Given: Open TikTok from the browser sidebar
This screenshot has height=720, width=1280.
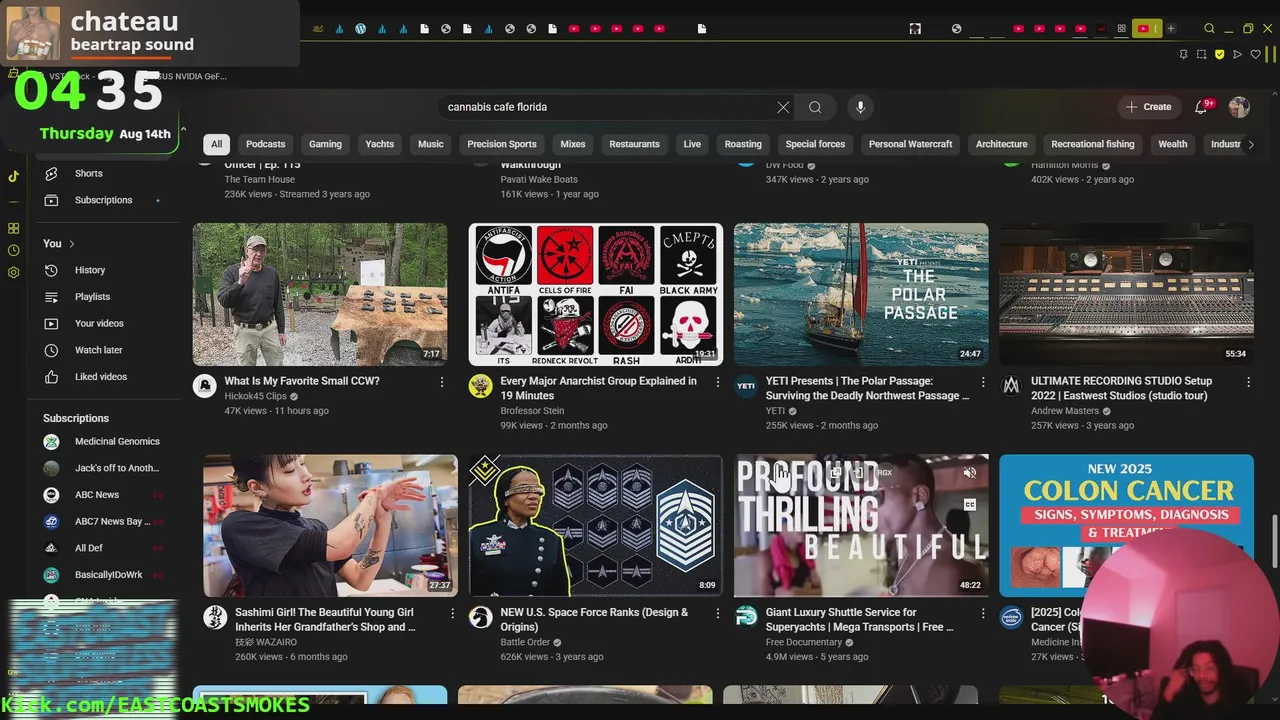Looking at the screenshot, I should pos(13,176).
